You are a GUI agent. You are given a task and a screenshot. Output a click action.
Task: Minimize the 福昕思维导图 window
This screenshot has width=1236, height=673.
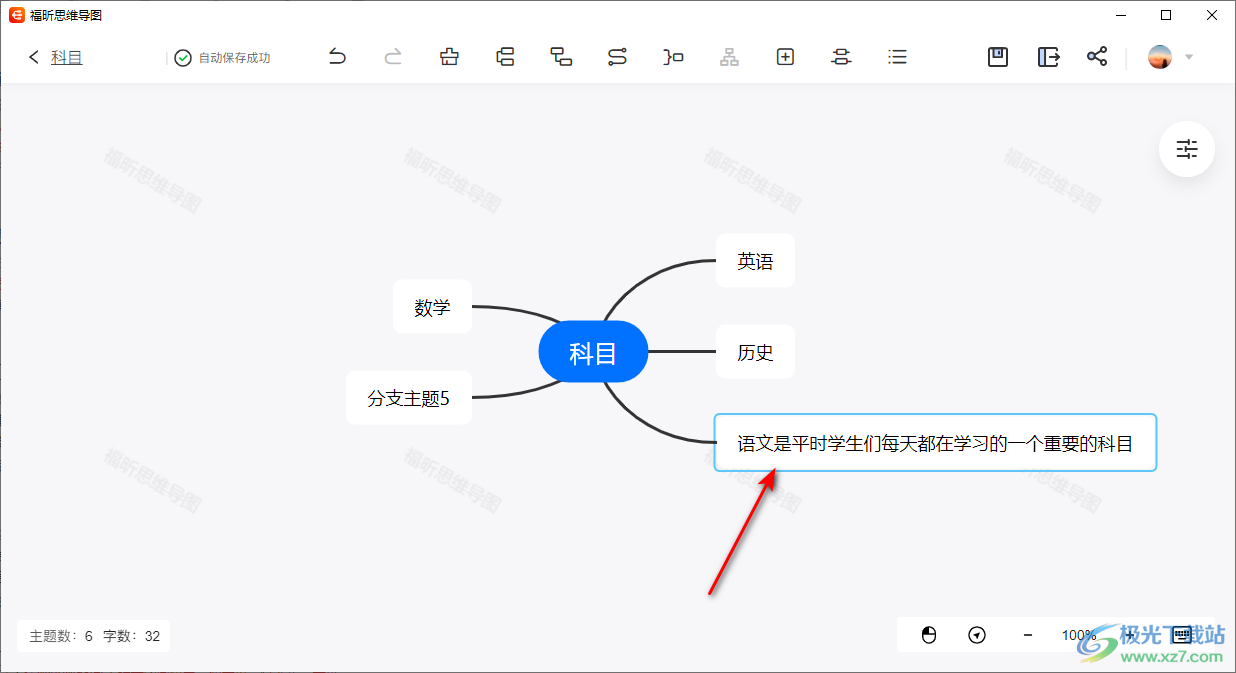(x=1119, y=15)
